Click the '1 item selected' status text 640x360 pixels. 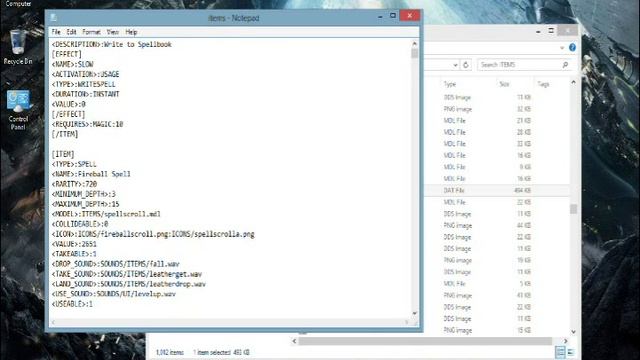coord(221,352)
